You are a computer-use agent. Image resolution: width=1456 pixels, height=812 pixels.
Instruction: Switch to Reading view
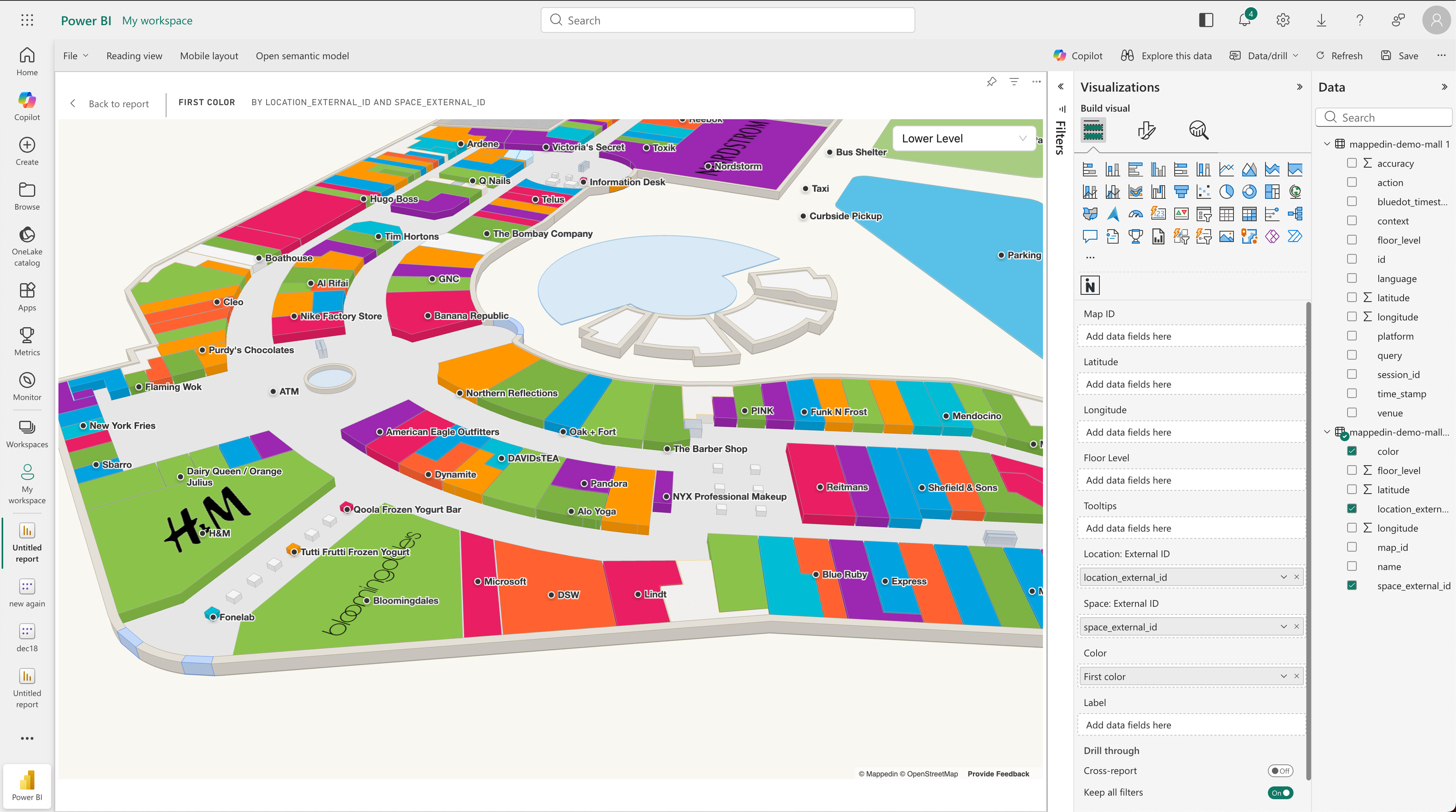[134, 55]
